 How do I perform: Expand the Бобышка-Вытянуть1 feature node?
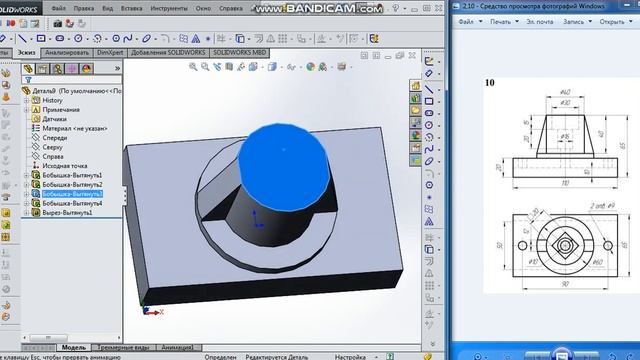click(x=27, y=176)
